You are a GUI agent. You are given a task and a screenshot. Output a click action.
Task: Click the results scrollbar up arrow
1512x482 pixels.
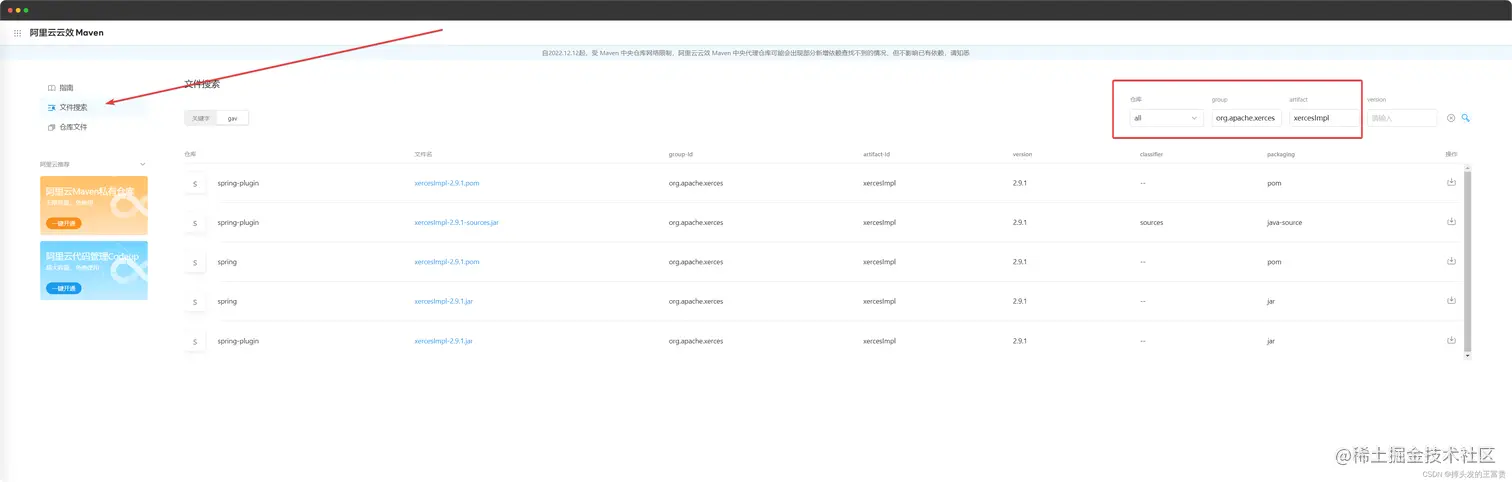[x=1467, y=166]
